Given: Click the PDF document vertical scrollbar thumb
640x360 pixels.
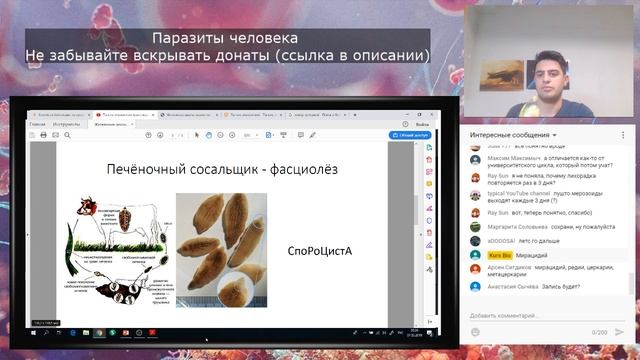Looking at the screenshot, I should pos(416,210).
